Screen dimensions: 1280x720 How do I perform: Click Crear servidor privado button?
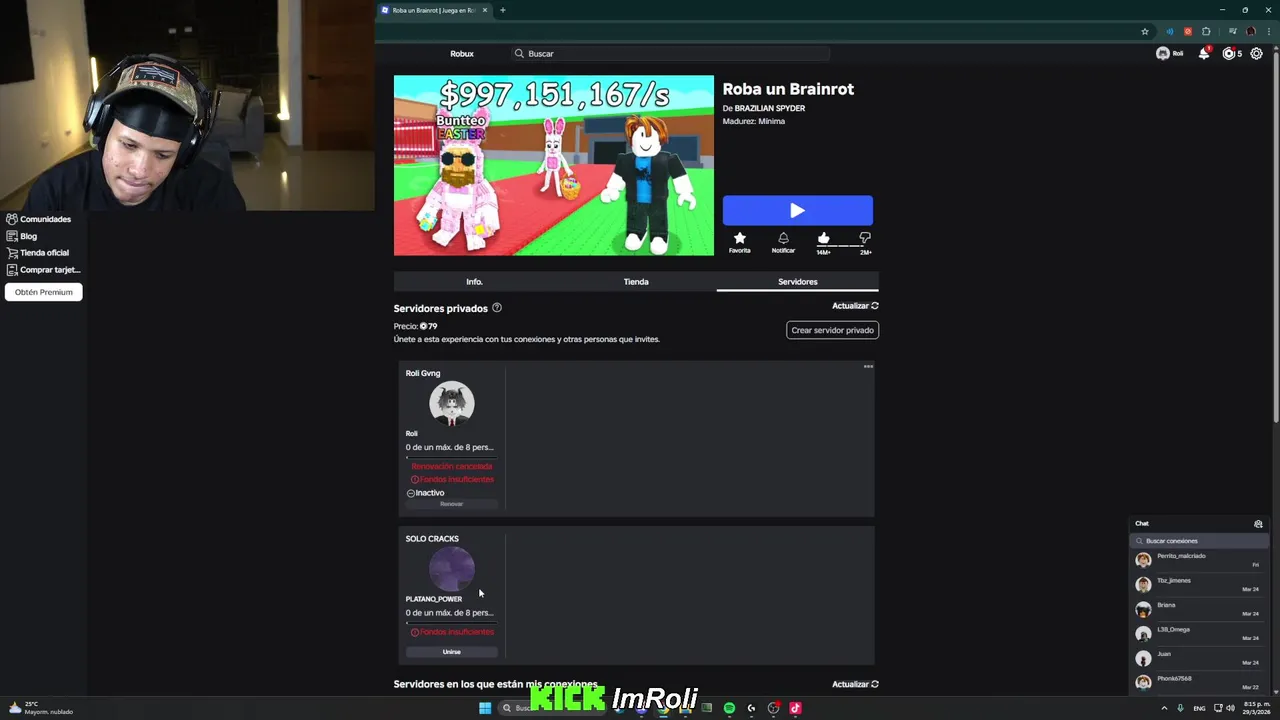tap(832, 330)
